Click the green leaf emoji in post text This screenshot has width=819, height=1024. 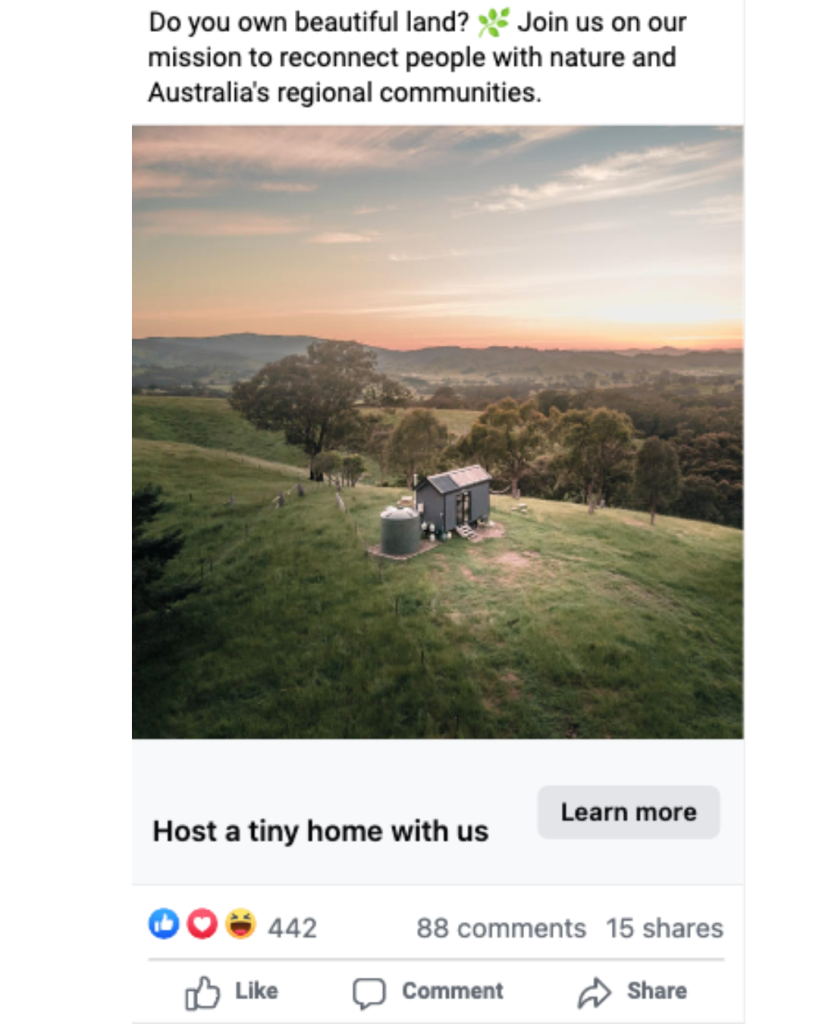coord(493,22)
